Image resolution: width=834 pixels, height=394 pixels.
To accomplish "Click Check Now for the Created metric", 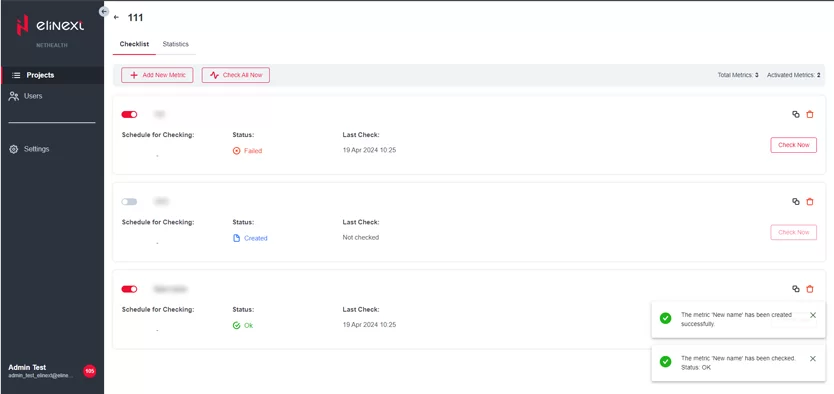I will pos(794,232).
